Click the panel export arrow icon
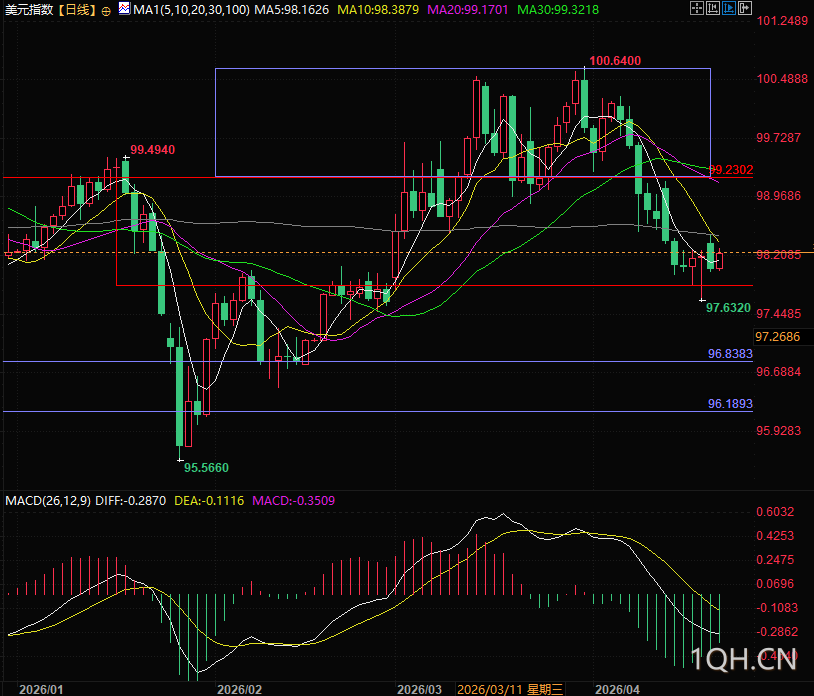 point(745,8)
